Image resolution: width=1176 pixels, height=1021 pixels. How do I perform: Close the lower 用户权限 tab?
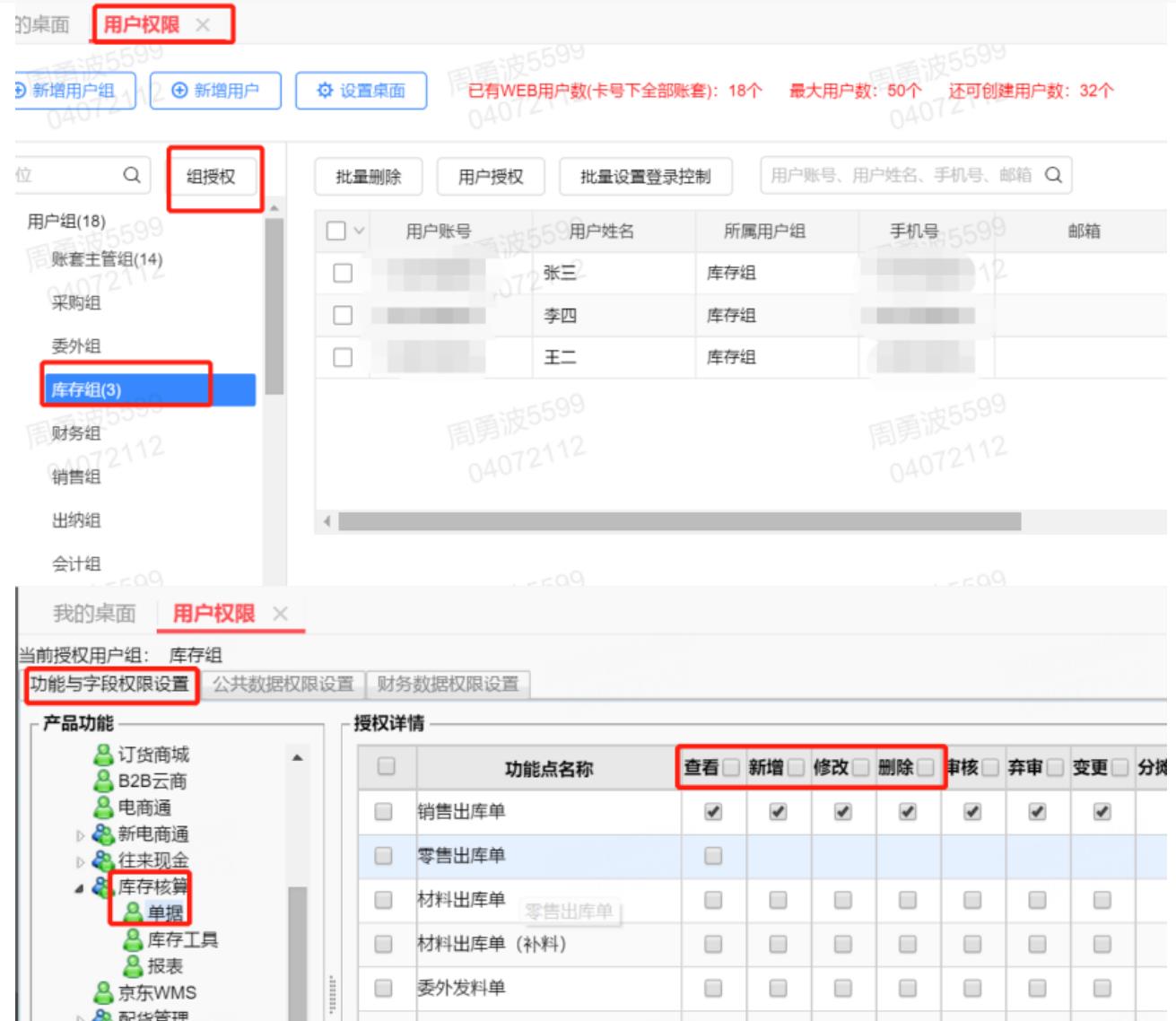[x=280, y=614]
